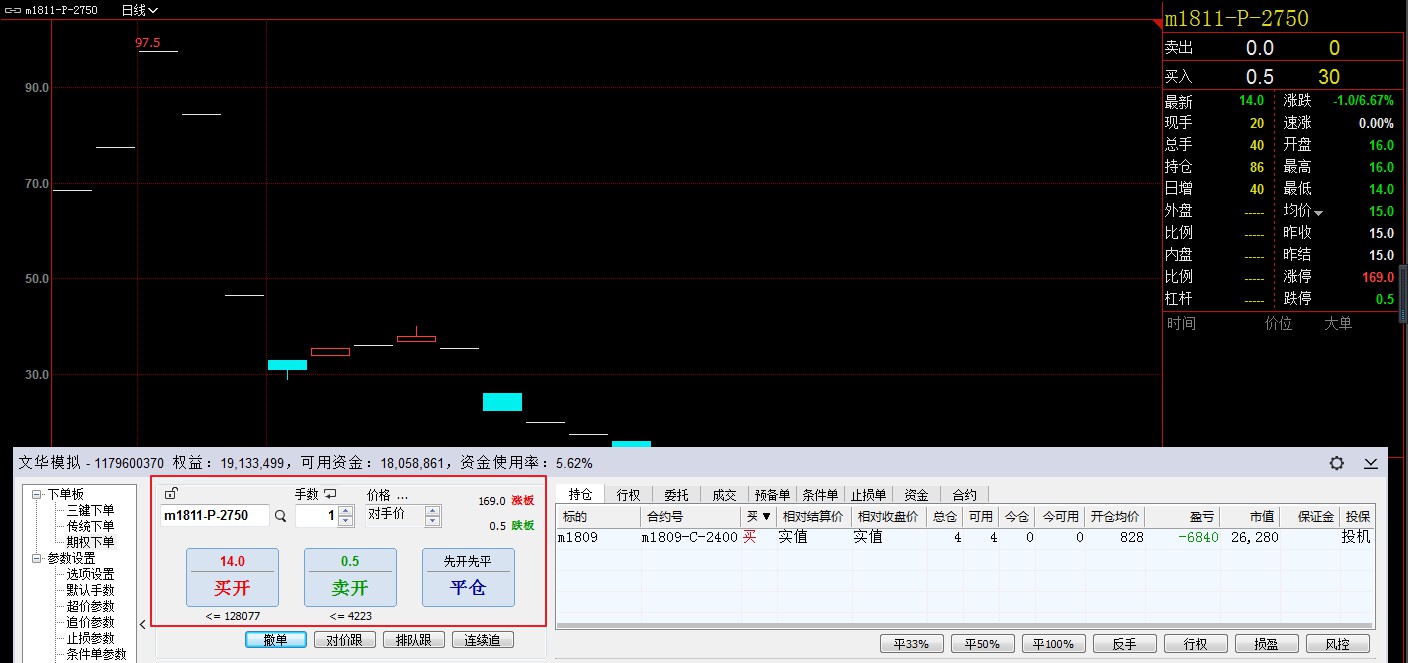Screen dimensions: 1408x663
Task: Click the contract link icon in title bar
Action: point(13,10)
